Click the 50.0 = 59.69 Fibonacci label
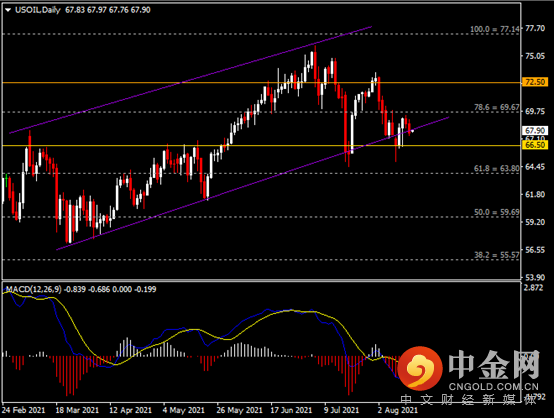 pos(496,212)
